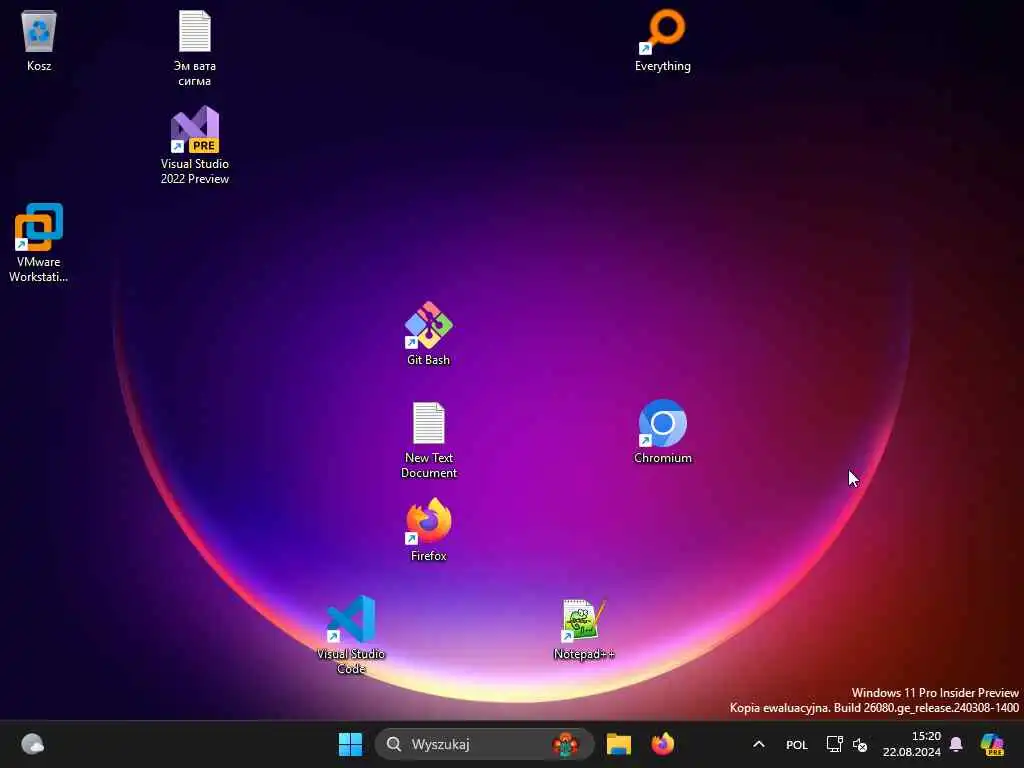
Task: Select the Kosz recycle bin icon
Action: (x=39, y=40)
